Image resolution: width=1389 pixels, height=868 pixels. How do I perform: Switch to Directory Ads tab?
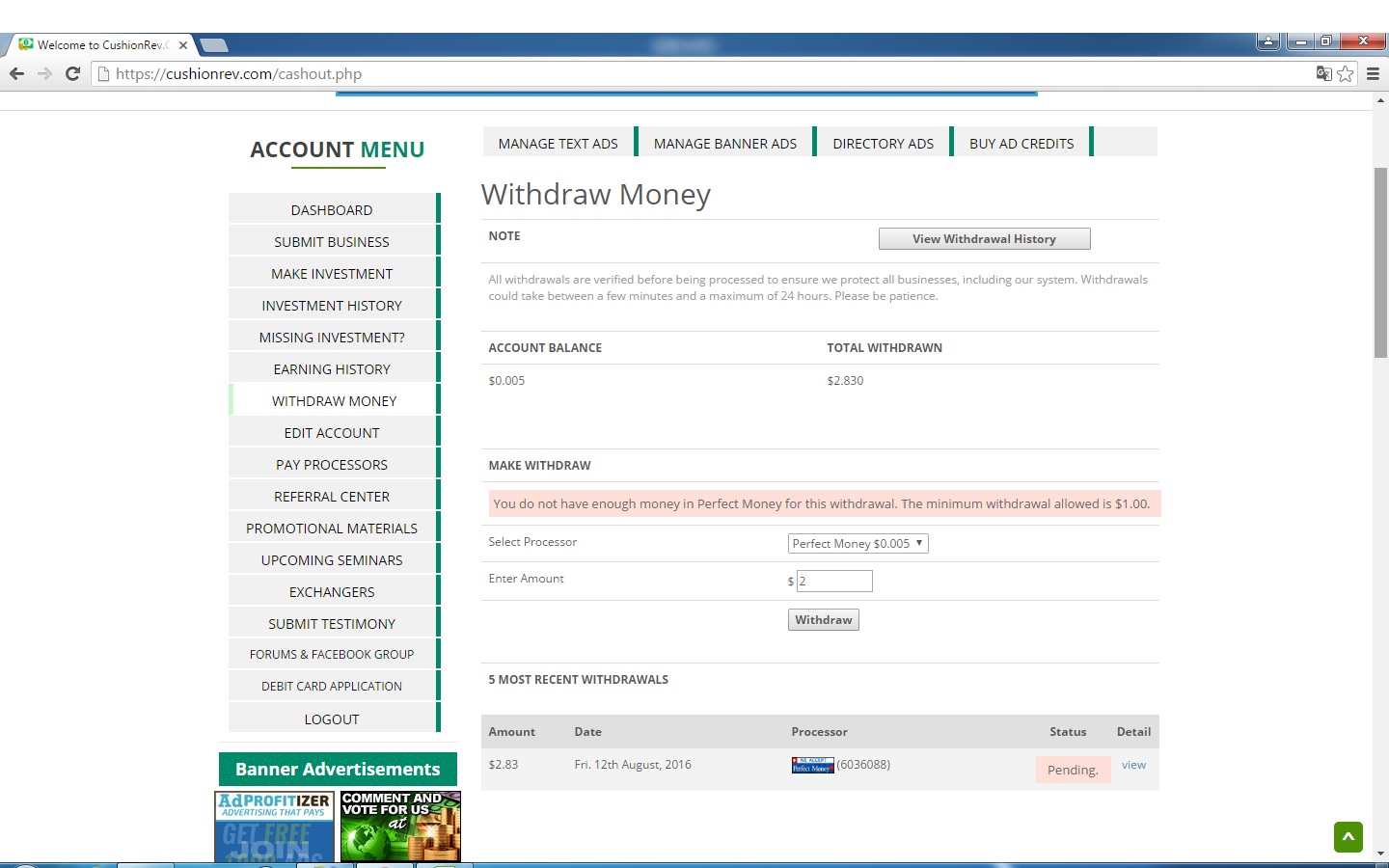[x=884, y=144]
